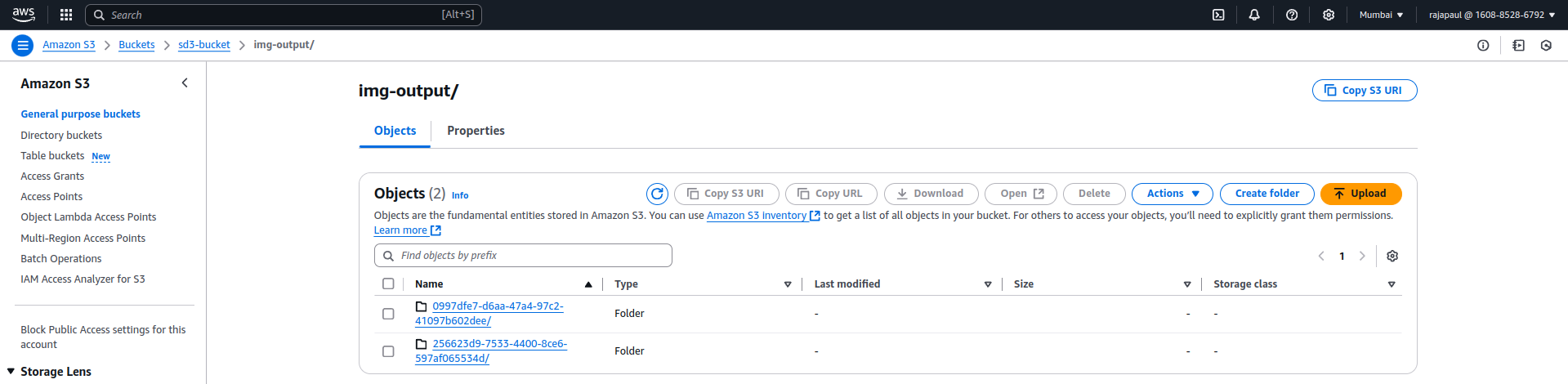Click the orange Upload button
Viewport: 1568px width, 384px height.
(1360, 194)
